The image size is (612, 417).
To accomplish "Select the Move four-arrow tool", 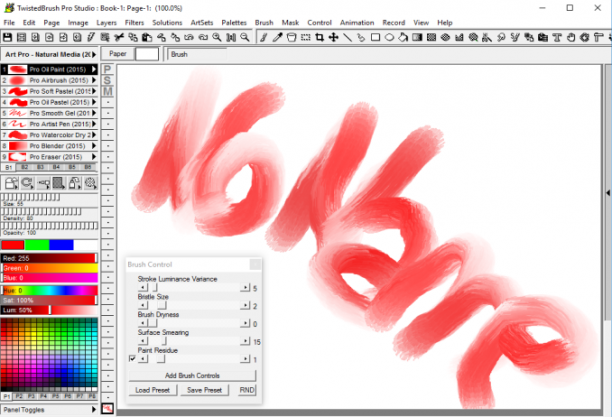I will click(x=333, y=37).
